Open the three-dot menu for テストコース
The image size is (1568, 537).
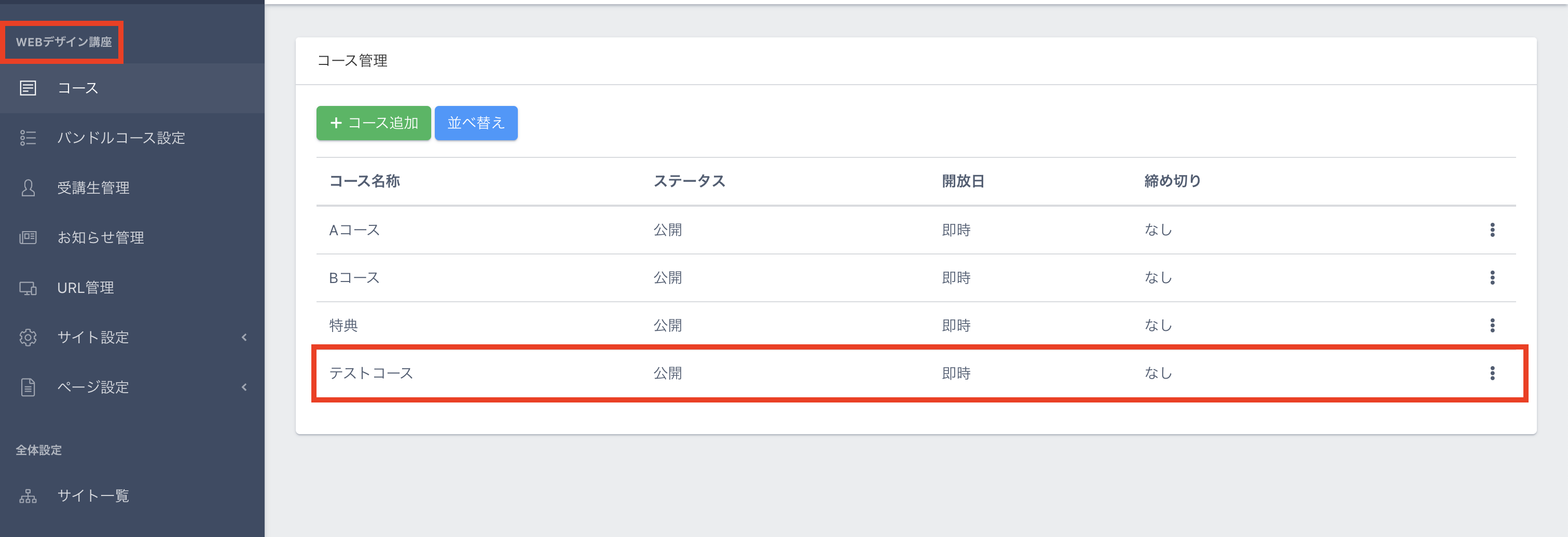pyautogui.click(x=1492, y=373)
